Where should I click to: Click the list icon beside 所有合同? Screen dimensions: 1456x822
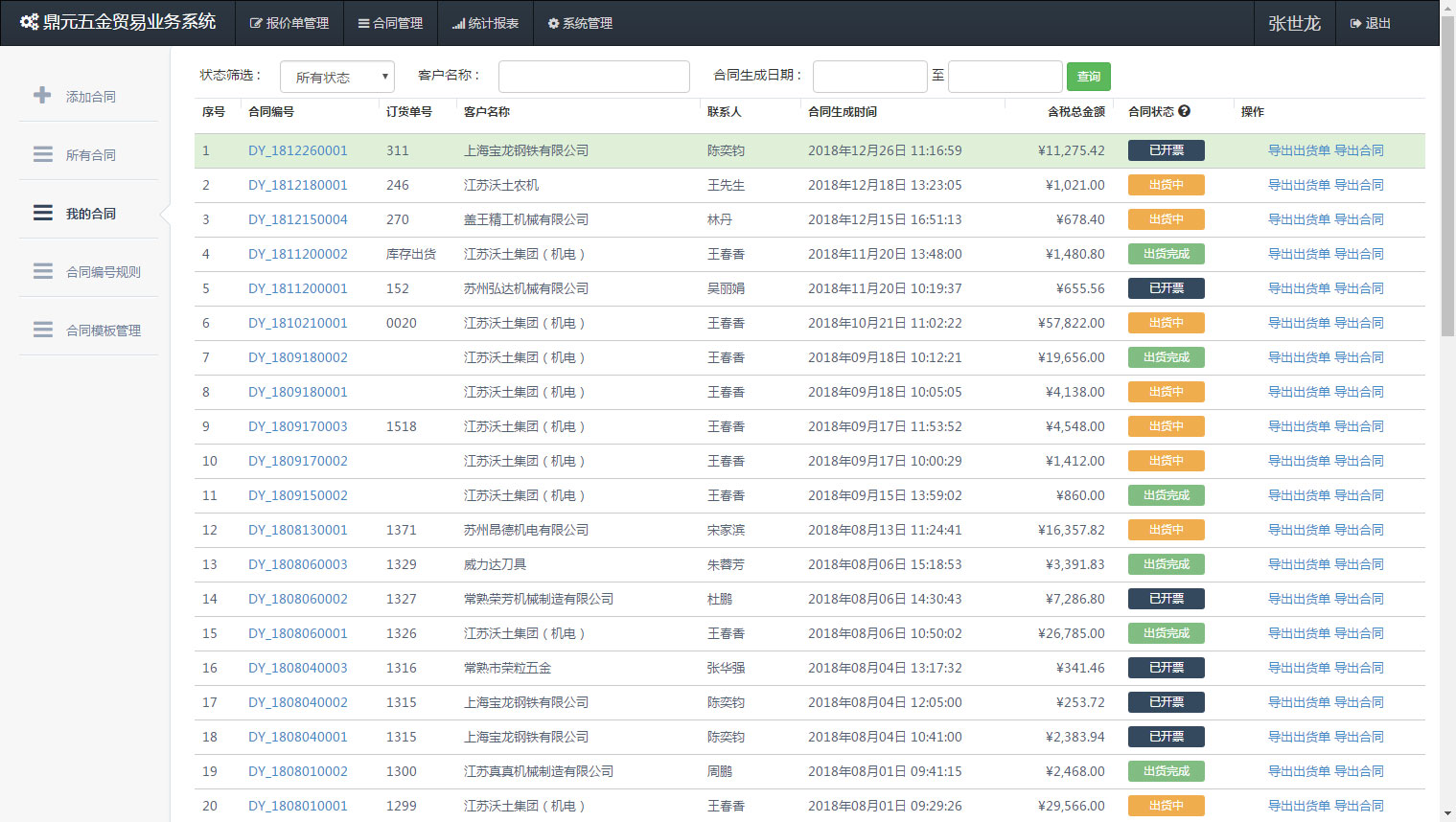pyautogui.click(x=42, y=154)
